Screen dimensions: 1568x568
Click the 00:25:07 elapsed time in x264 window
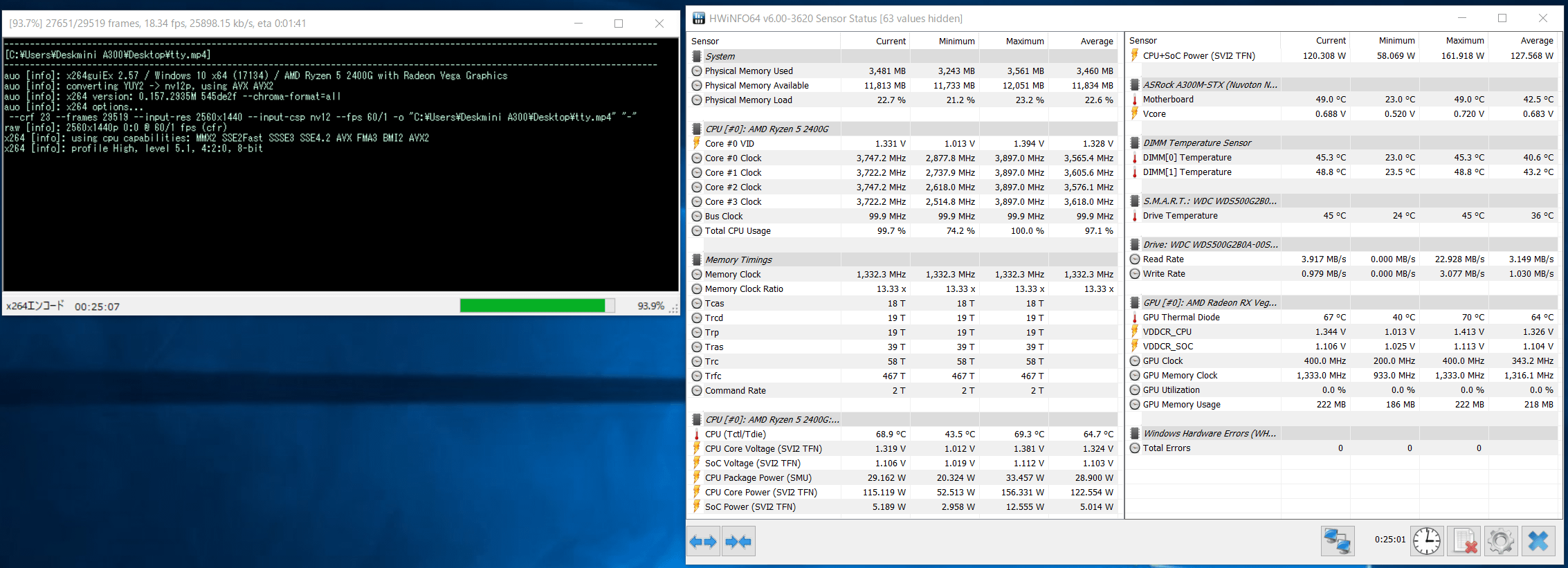(97, 306)
